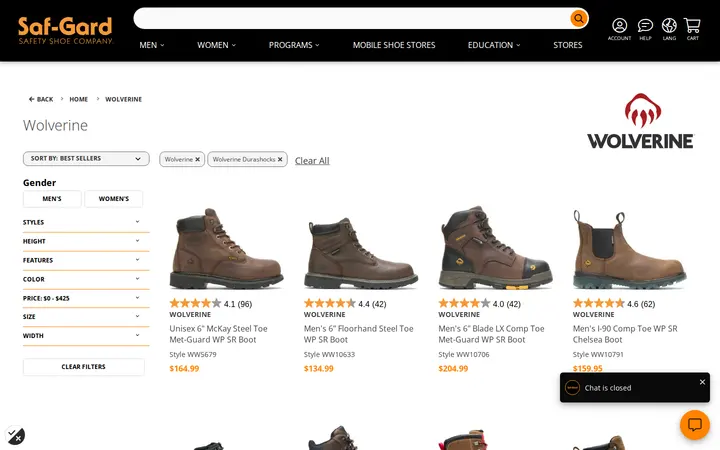This screenshot has height=450, width=720.
Task: Click the $204.99 price
Action: point(453,368)
